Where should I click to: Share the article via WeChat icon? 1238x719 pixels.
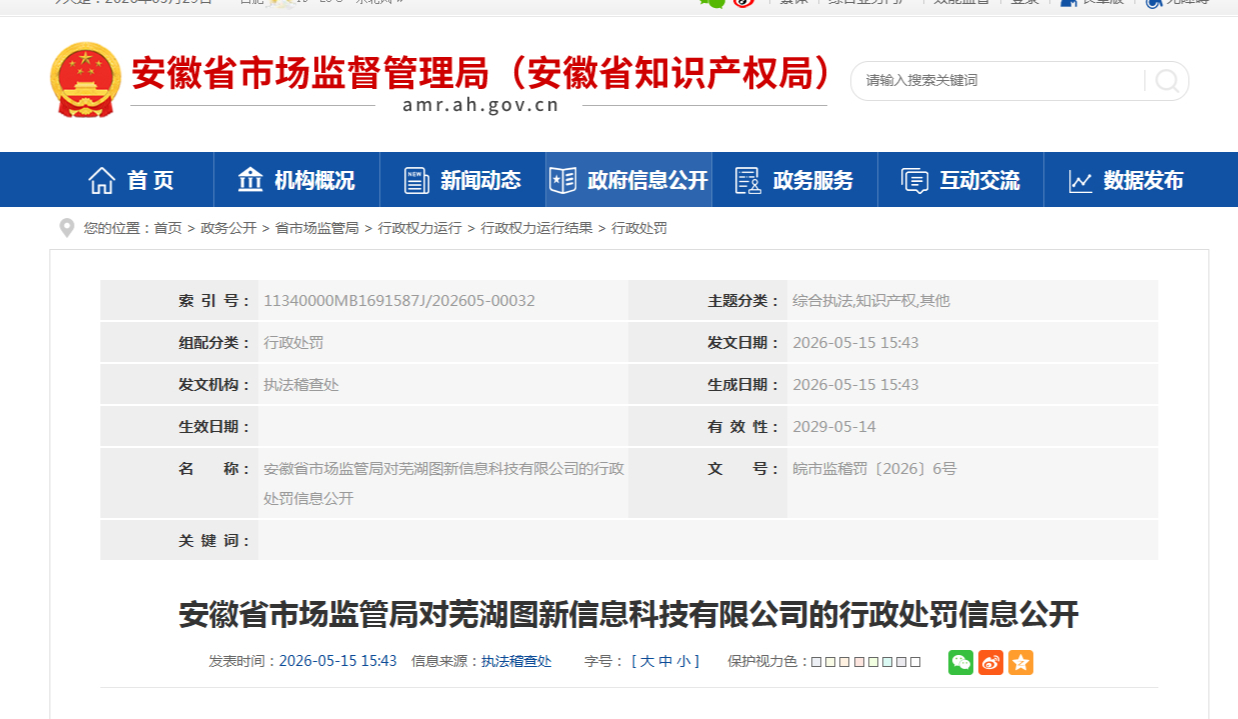[x=960, y=662]
